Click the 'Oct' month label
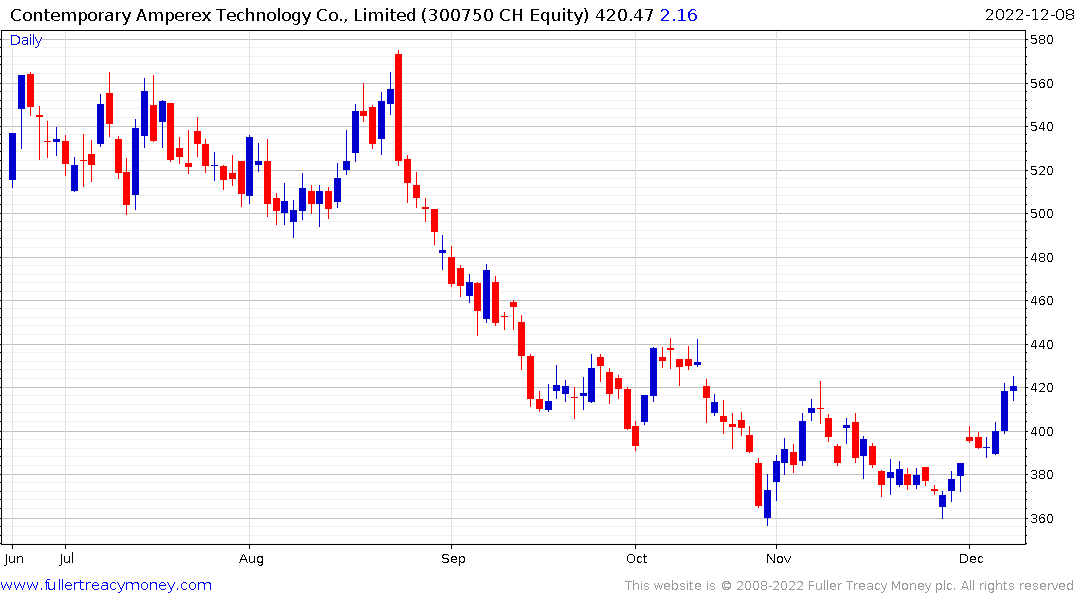 (x=636, y=559)
